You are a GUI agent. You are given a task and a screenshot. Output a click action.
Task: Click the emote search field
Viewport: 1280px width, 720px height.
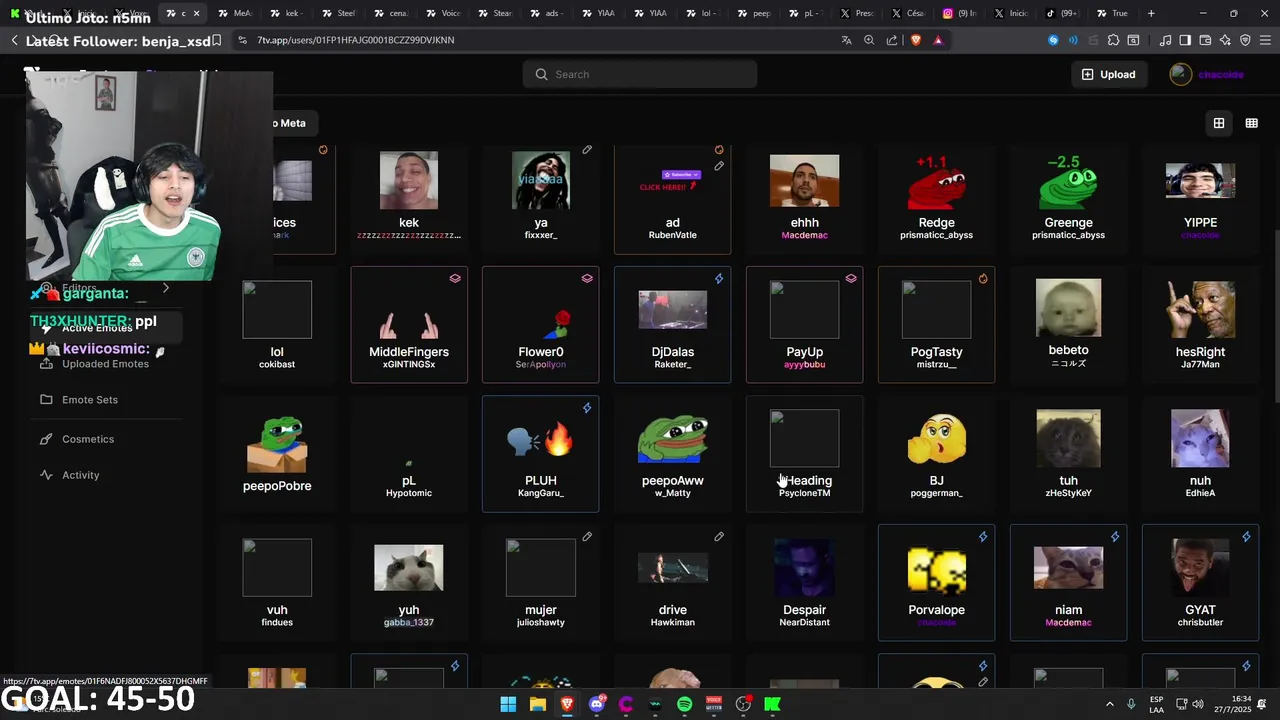[640, 74]
